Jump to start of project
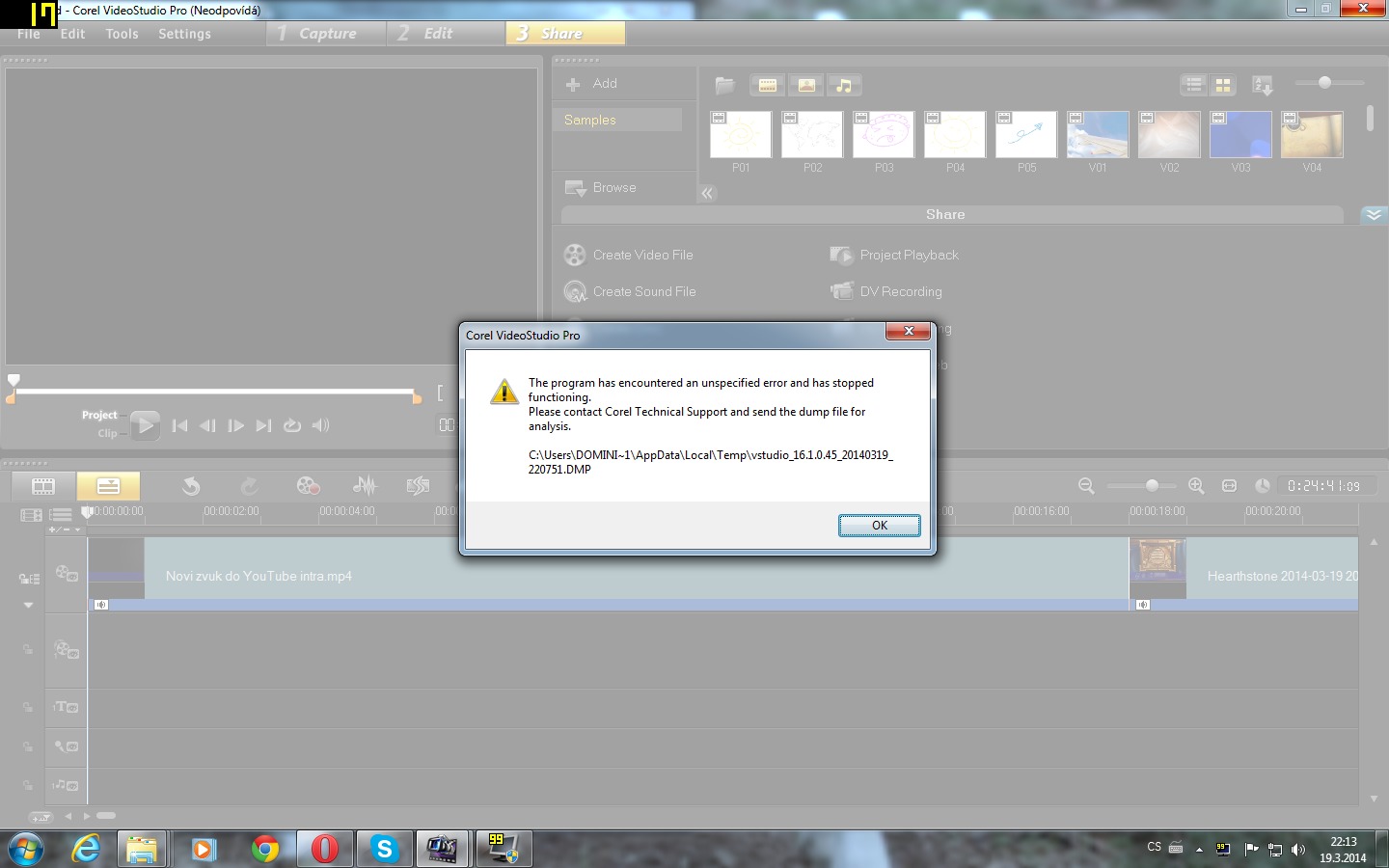The height and width of the screenshot is (868, 1389). (179, 425)
